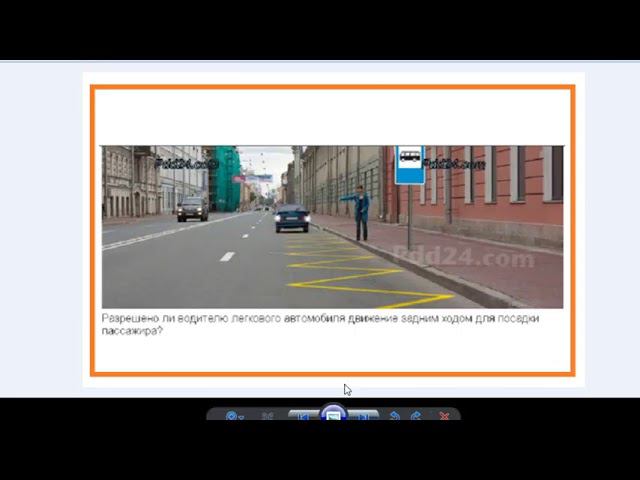Image resolution: width=640 pixels, height=480 pixels.
Task: Click the dark blue car with headlights
Action: tap(292, 217)
